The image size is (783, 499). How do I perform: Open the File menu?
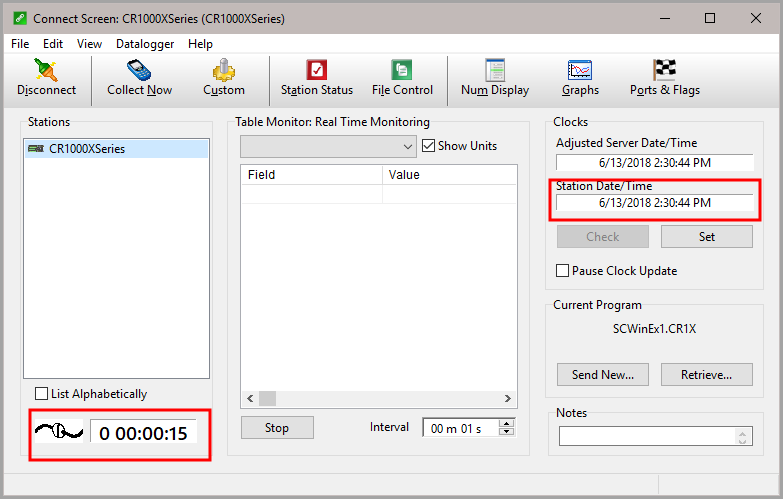pyautogui.click(x=20, y=44)
